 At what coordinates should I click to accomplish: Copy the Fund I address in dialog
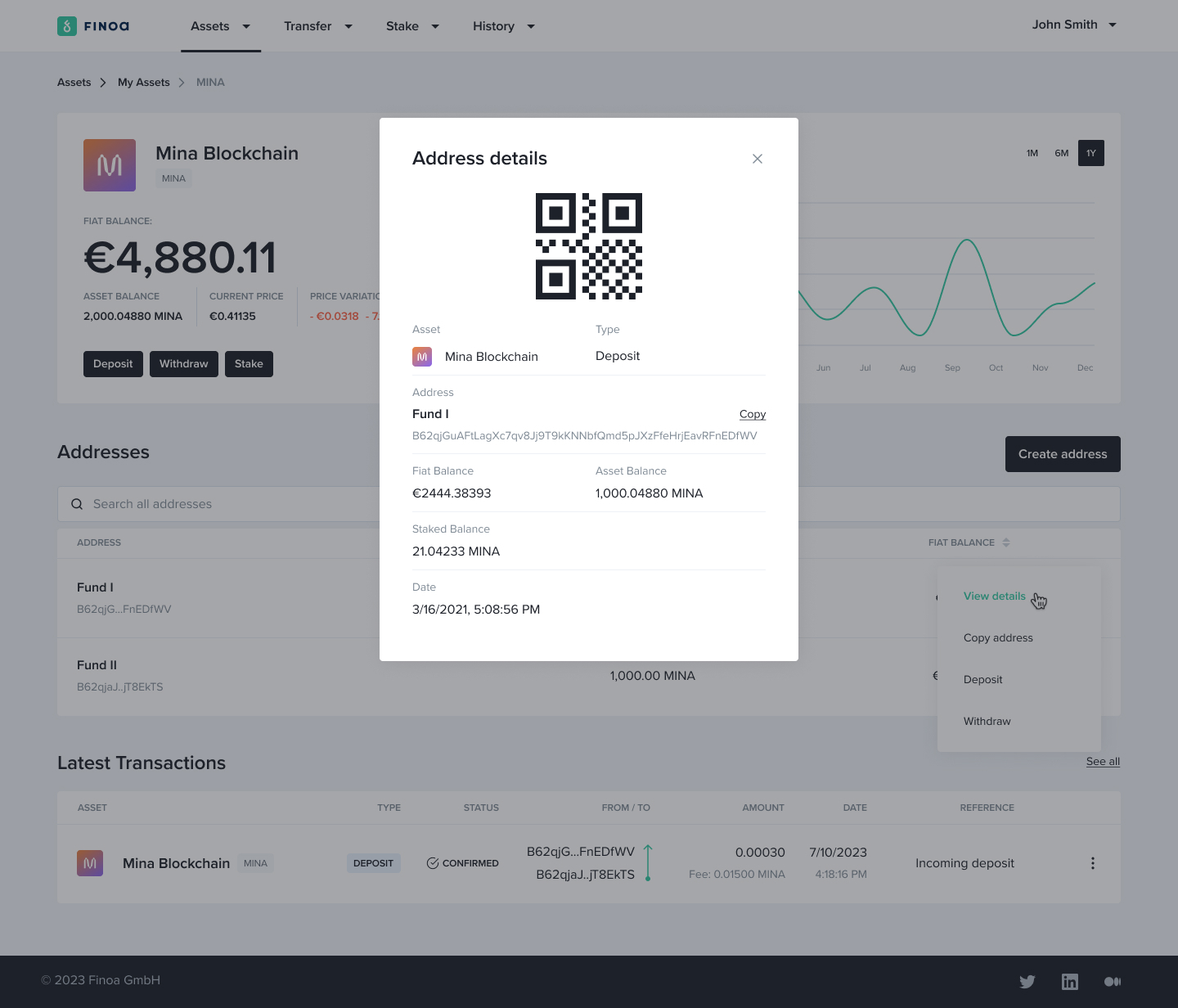[x=753, y=414]
